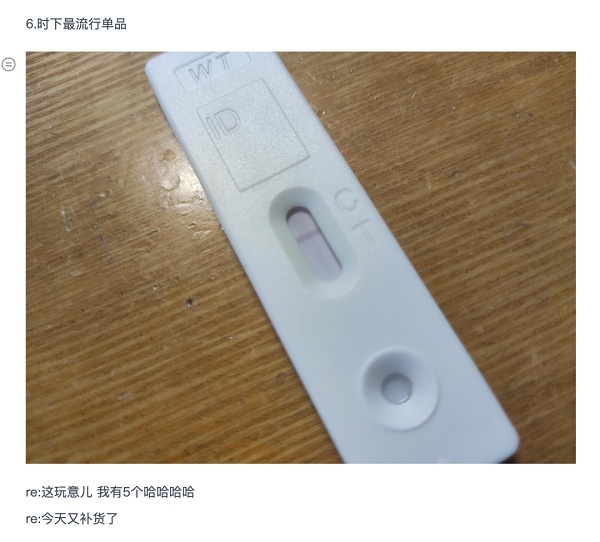The width and height of the screenshot is (600, 542).
Task: Click the text "哈哈哈哈" in first reply
Action: [169, 492]
